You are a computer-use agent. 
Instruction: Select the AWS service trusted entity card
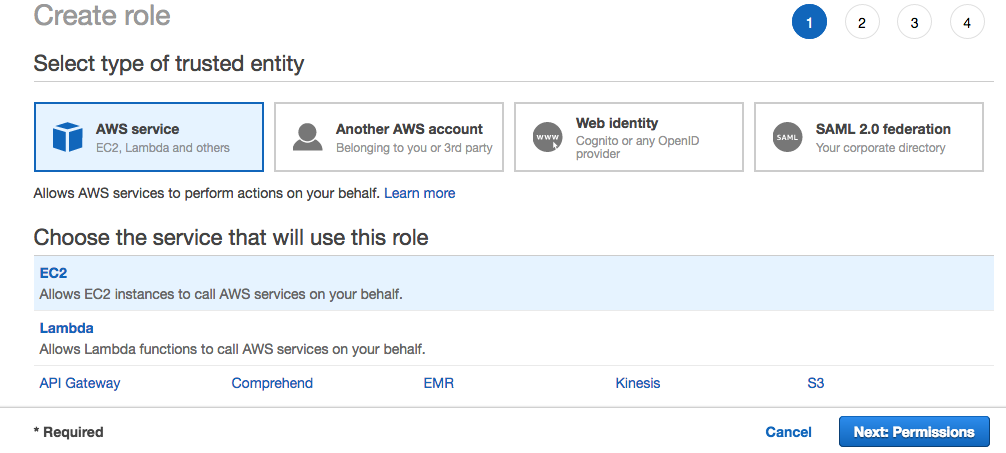149,137
